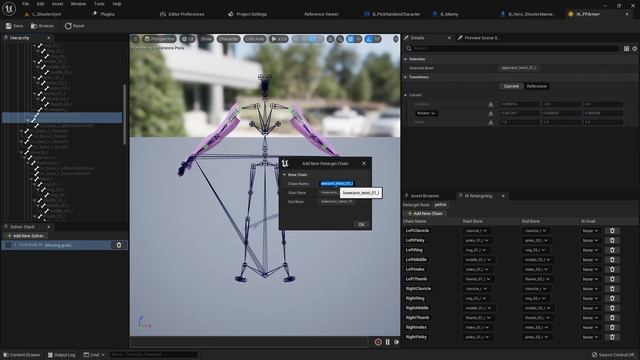Screen dimensions: 640x360
Task: Select the LeftThumb chain name
Action: click(416, 279)
